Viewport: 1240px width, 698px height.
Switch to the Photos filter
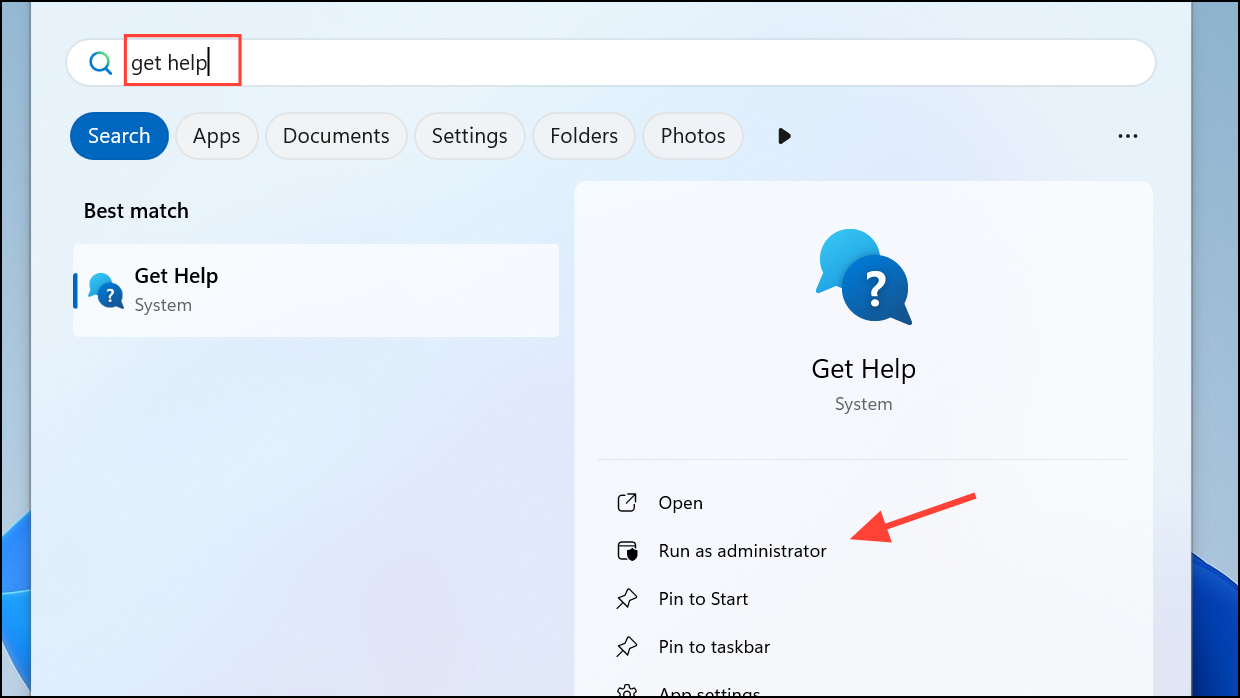[x=693, y=136]
